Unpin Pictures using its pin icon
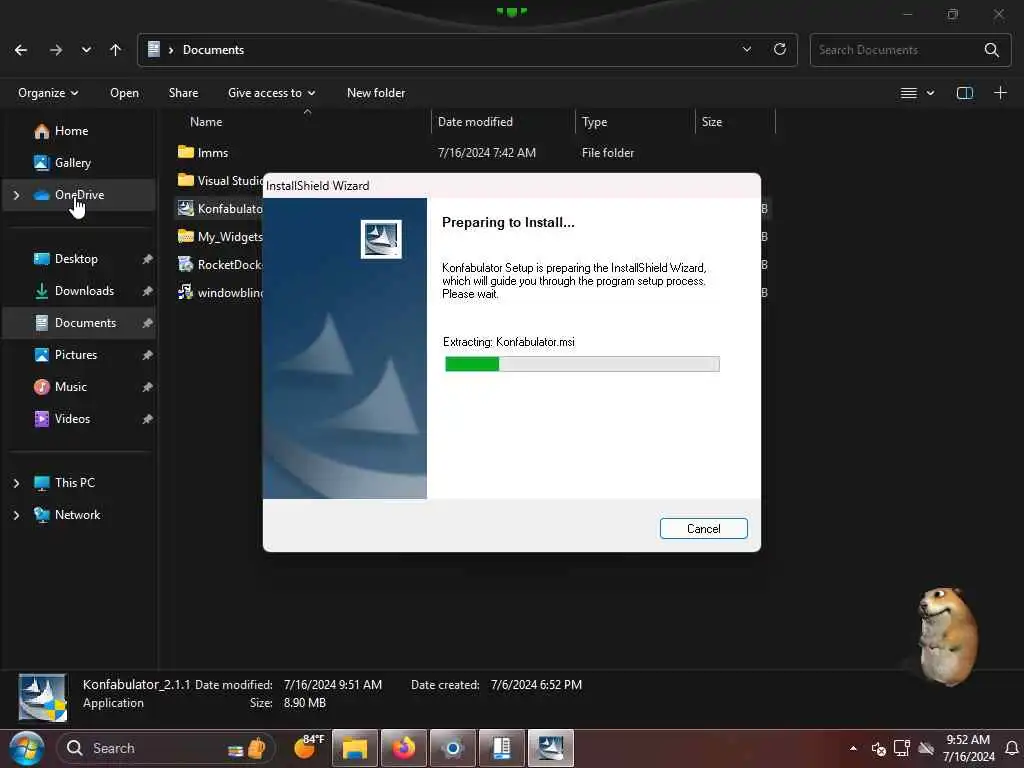The height and width of the screenshot is (768, 1024). pyautogui.click(x=147, y=355)
